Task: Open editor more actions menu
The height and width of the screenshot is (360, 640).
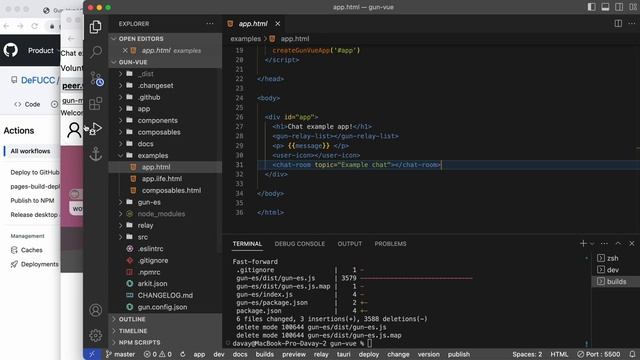Action: coord(632,24)
